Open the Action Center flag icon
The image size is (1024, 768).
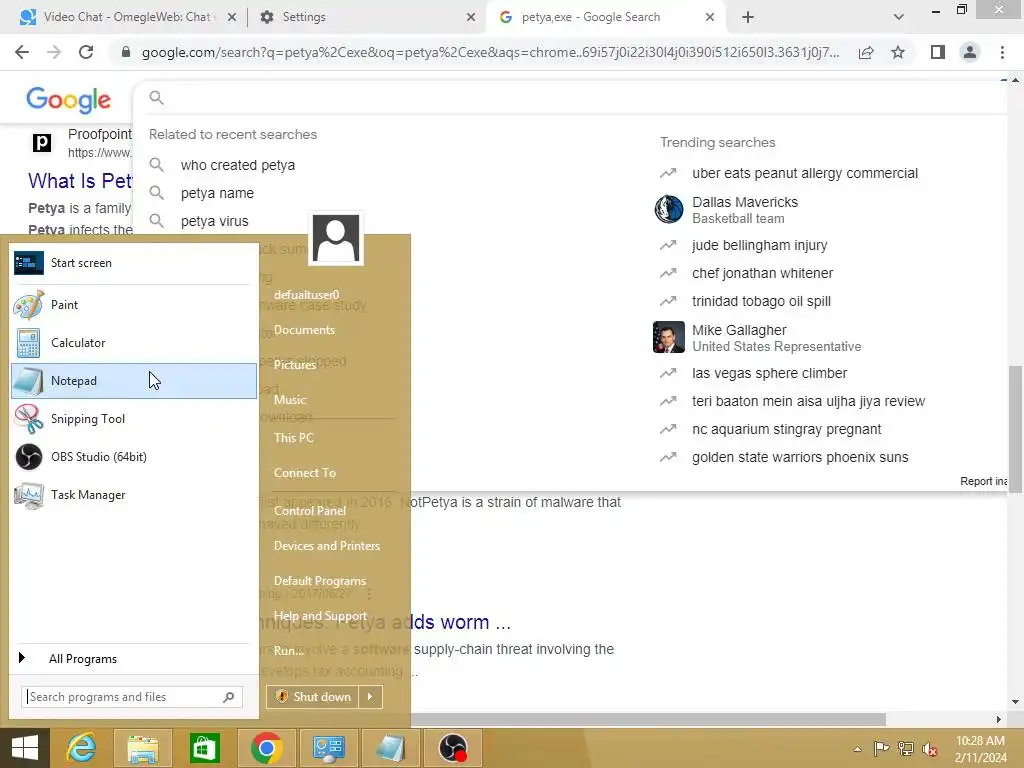pos(881,748)
